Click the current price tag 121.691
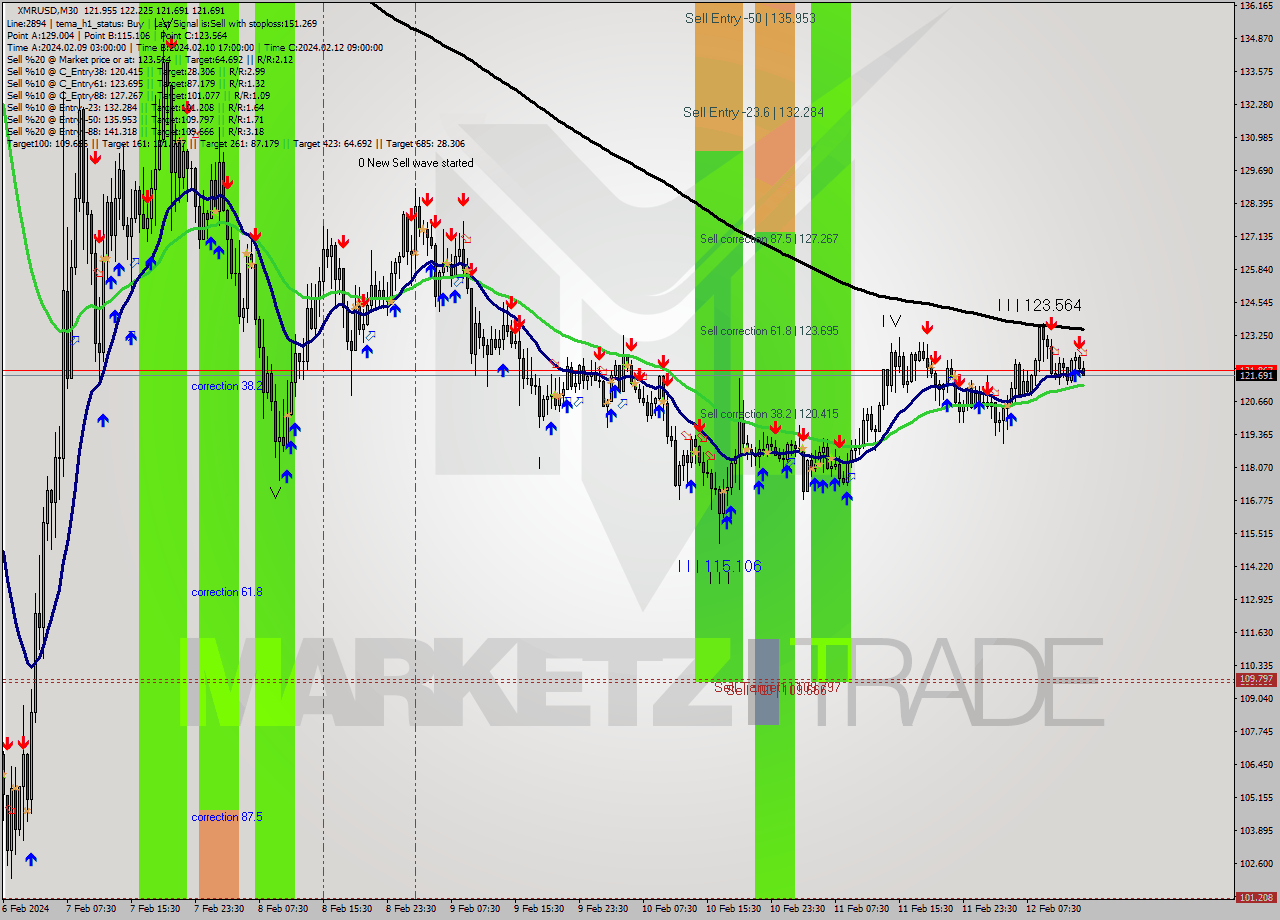Screen dimensions: 1280x920 coord(1257,375)
